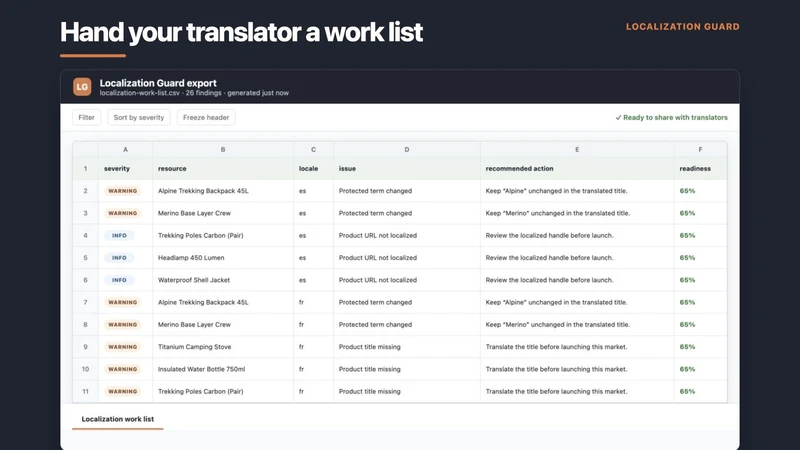800x450 pixels.
Task: Click Review the localized handle in row 5
Action: 549,258
